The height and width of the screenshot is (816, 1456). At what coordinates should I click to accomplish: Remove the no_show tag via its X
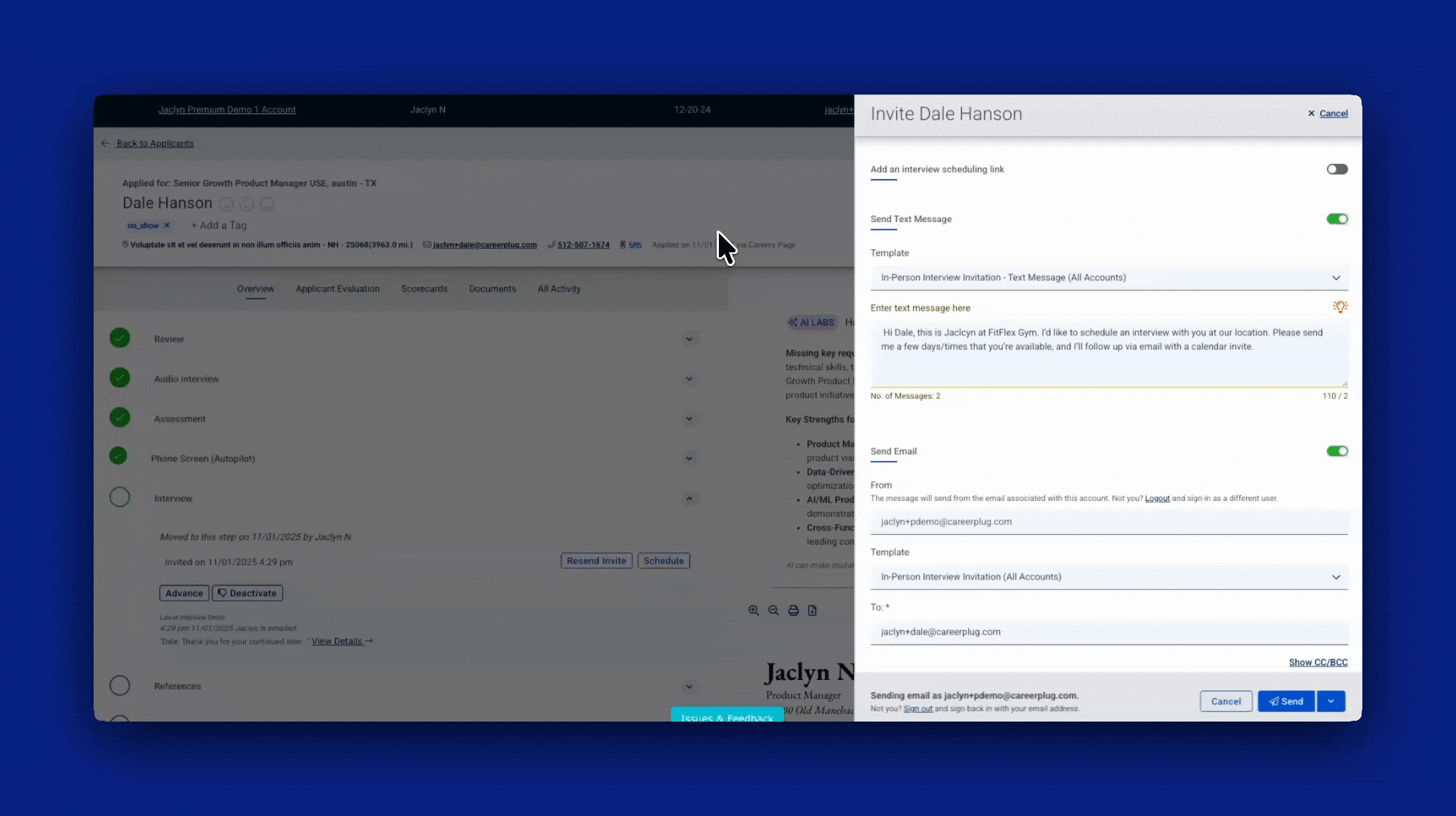[x=168, y=225]
